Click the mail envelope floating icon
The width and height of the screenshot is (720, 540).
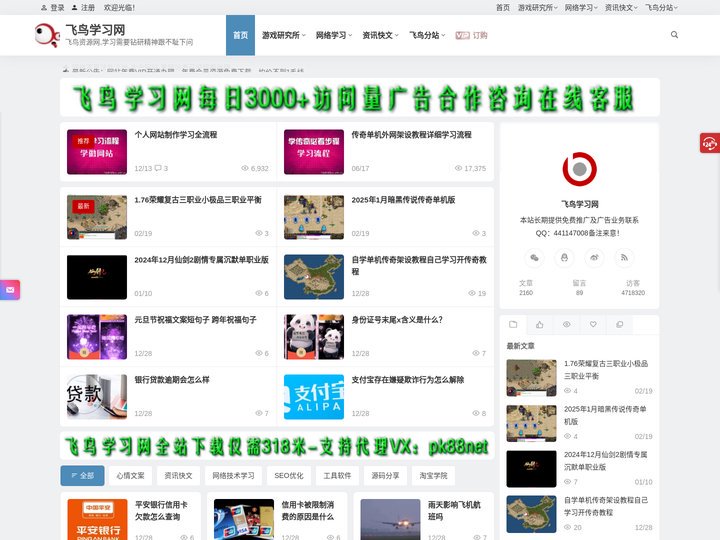click(10, 290)
